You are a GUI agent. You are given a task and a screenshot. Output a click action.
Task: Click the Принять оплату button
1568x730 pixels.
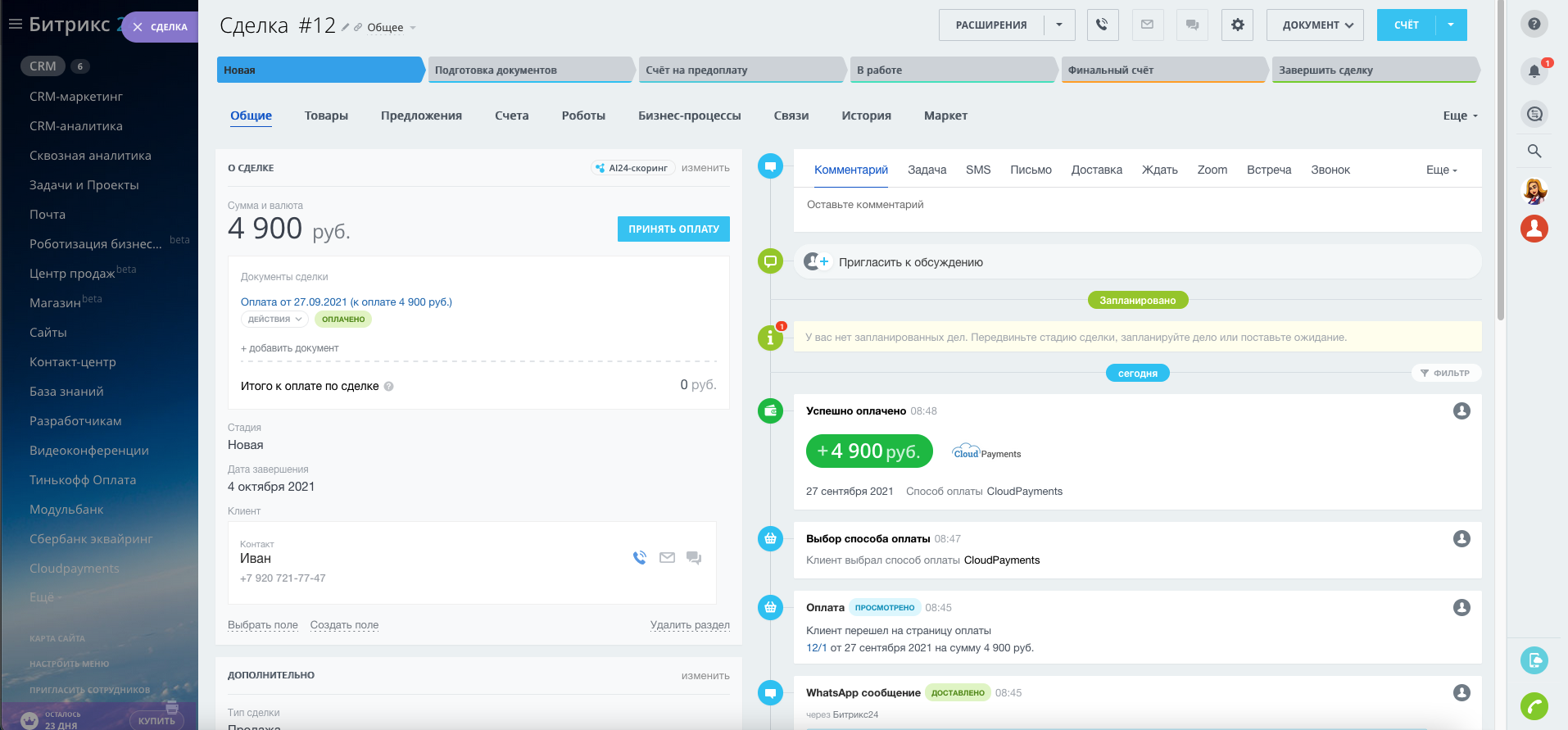pos(673,229)
